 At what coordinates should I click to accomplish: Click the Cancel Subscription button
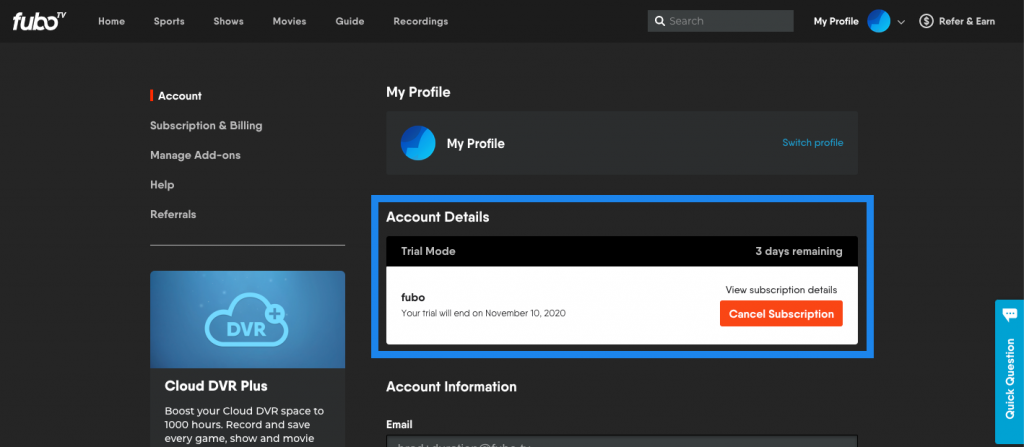(781, 314)
